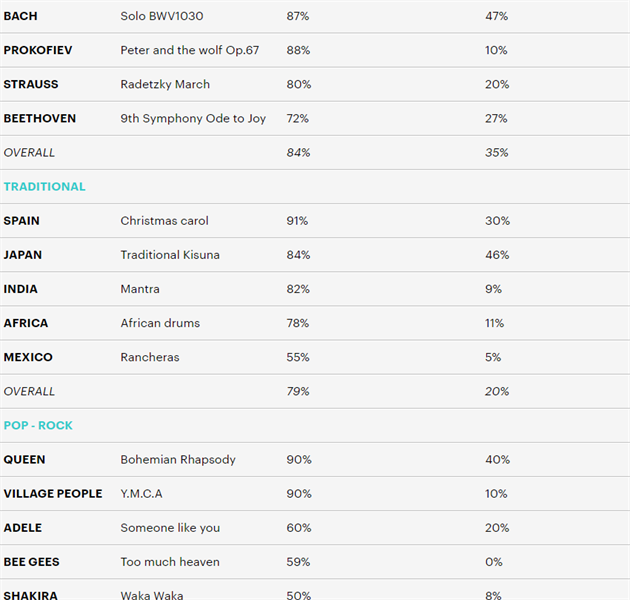Click the Traditional Kisuna entry
Viewport: 630px width, 600px height.
pos(170,255)
